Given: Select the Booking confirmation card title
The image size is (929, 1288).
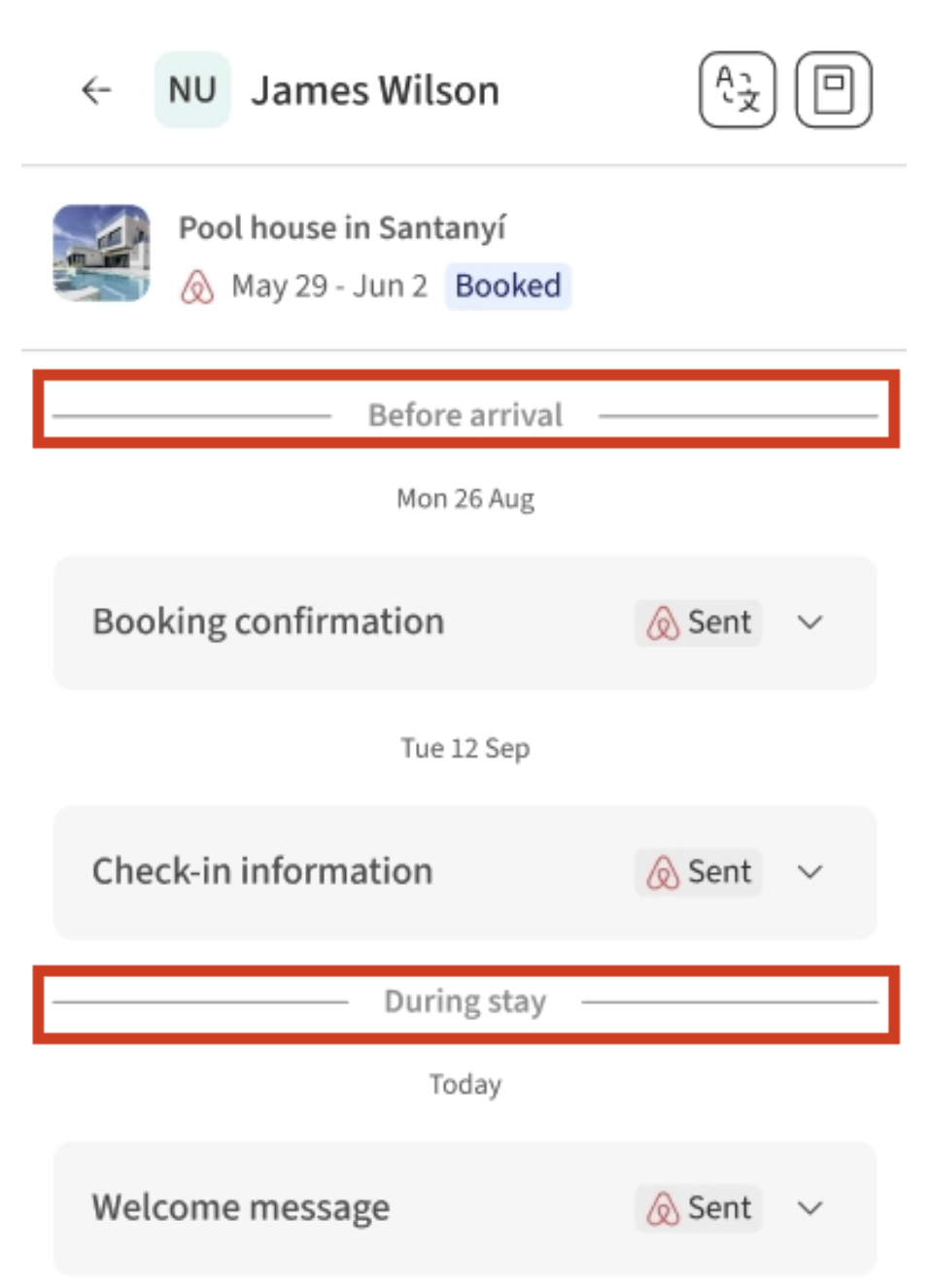Looking at the screenshot, I should [x=268, y=622].
